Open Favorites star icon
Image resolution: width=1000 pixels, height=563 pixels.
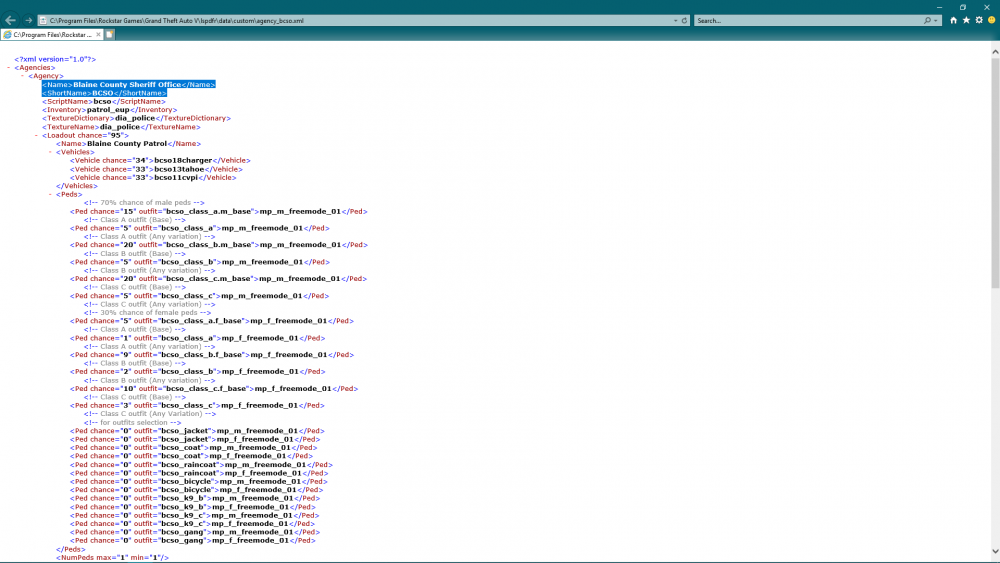point(966,20)
